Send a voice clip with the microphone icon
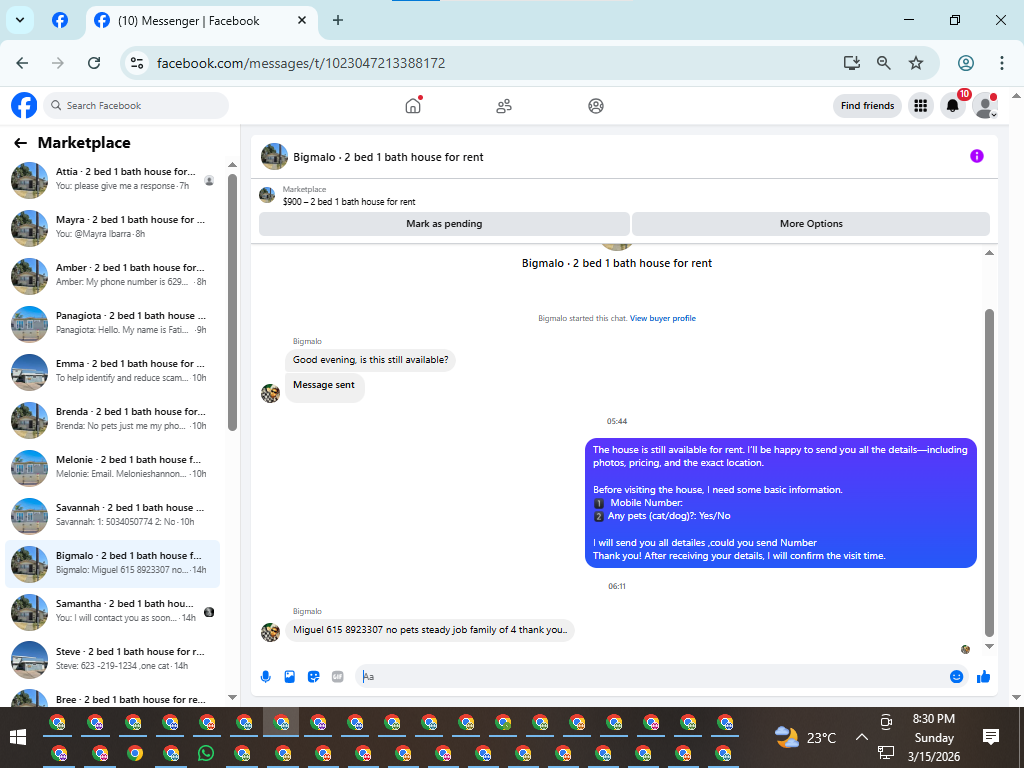The image size is (1024, 768). 266,677
